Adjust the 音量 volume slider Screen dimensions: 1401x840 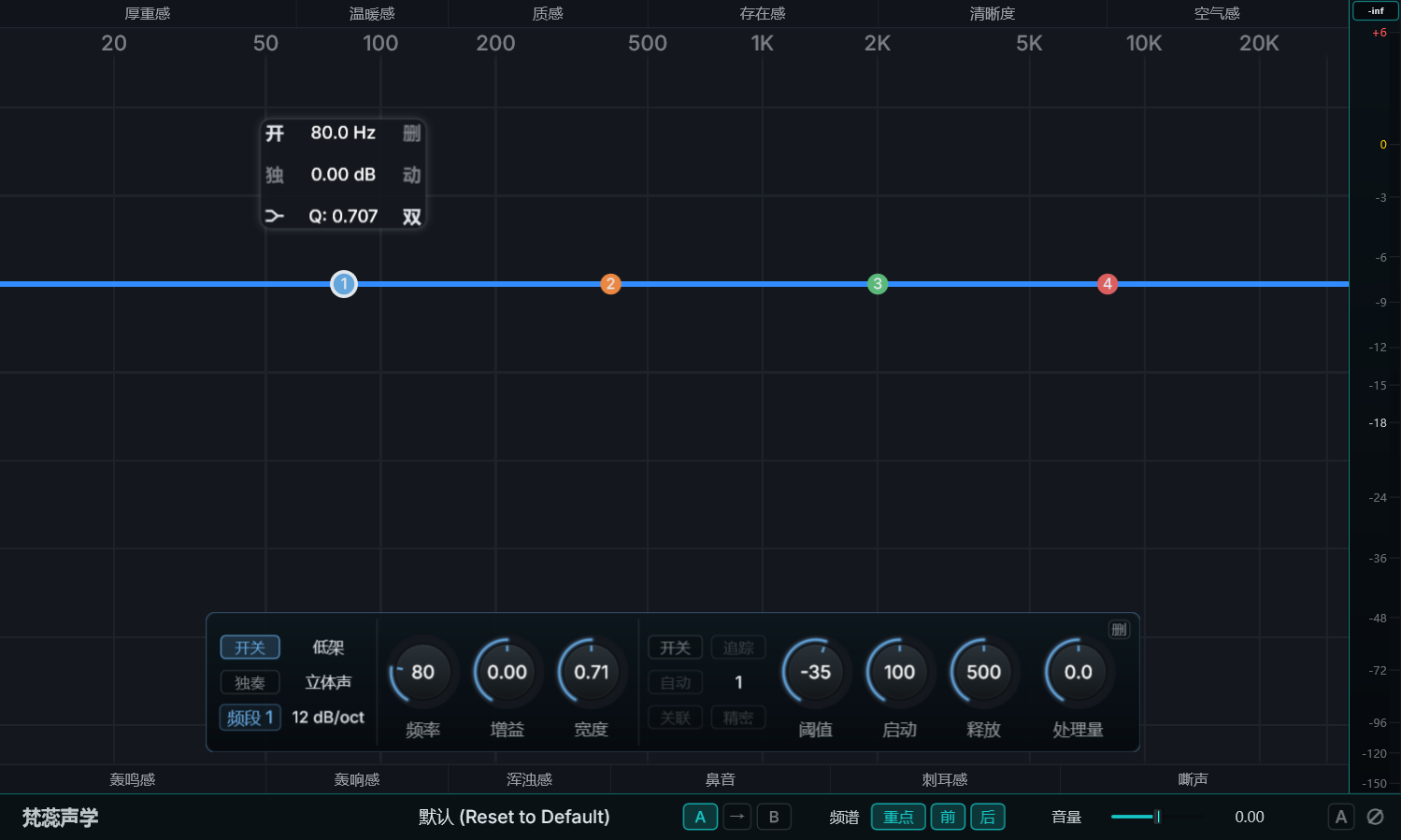pyautogui.click(x=1157, y=817)
